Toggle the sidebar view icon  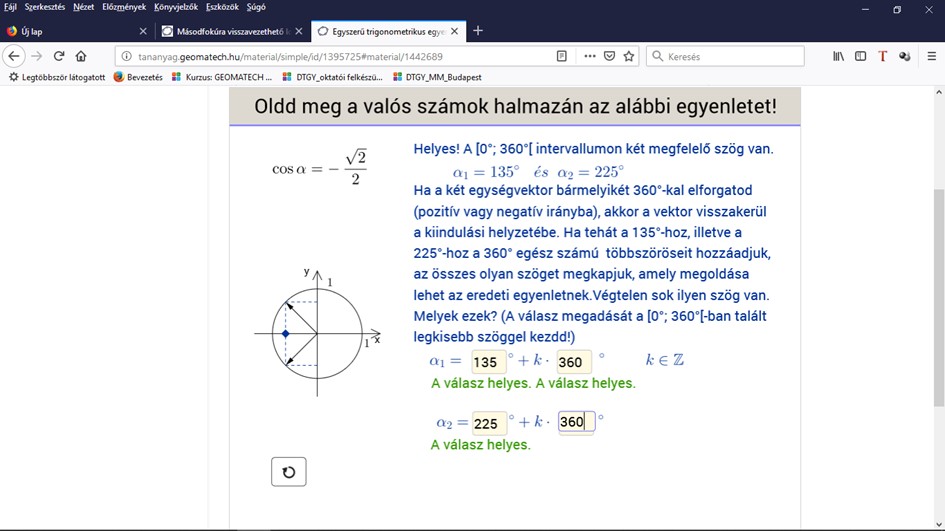[x=860, y=56]
